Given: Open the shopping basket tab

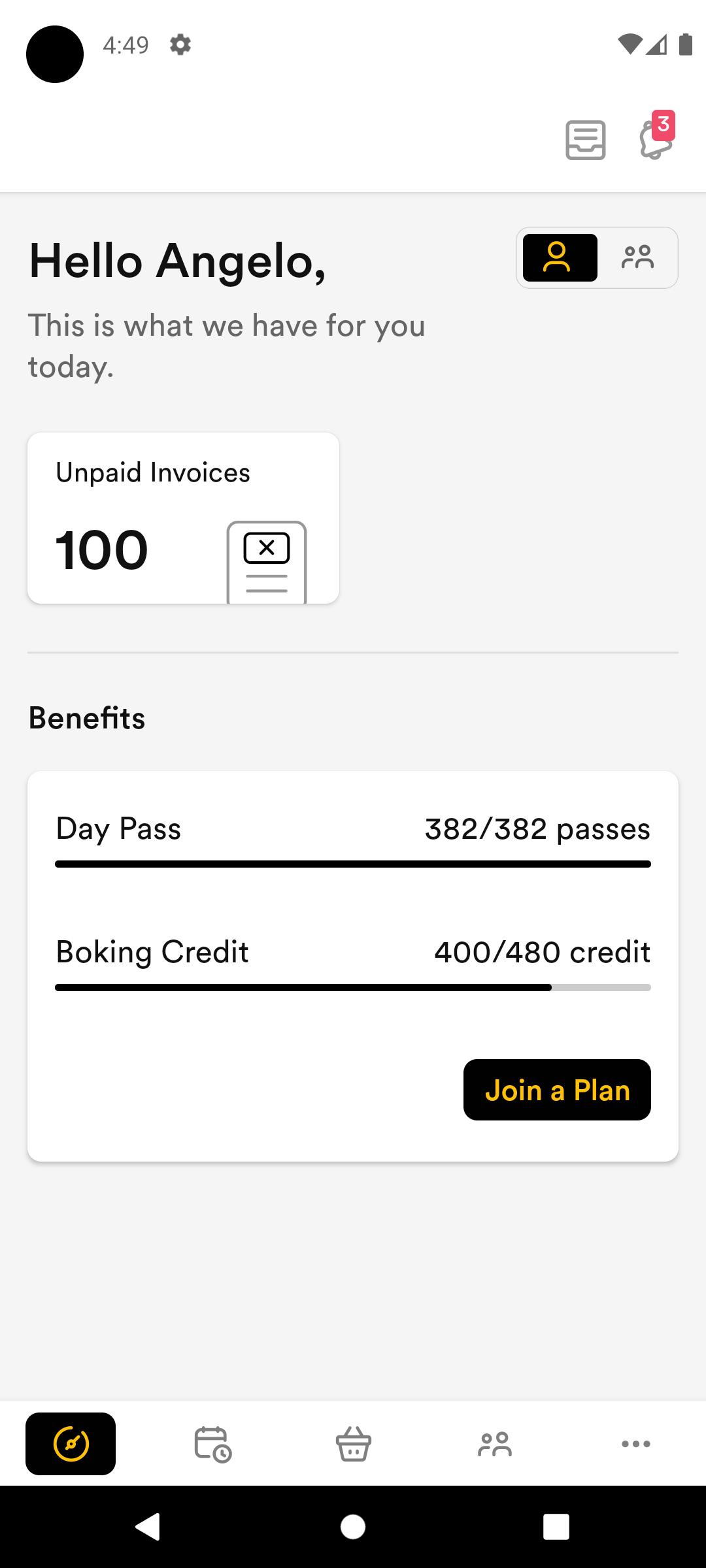Looking at the screenshot, I should [354, 1443].
